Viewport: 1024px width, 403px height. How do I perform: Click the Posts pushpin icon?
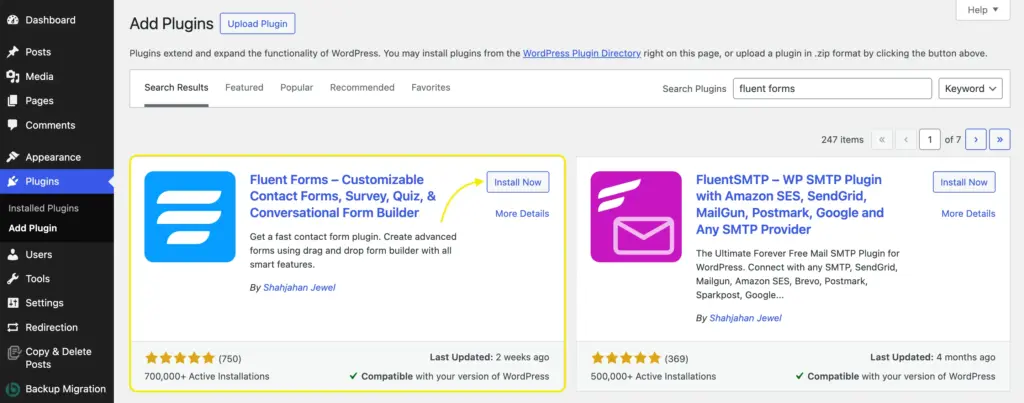click(x=12, y=52)
